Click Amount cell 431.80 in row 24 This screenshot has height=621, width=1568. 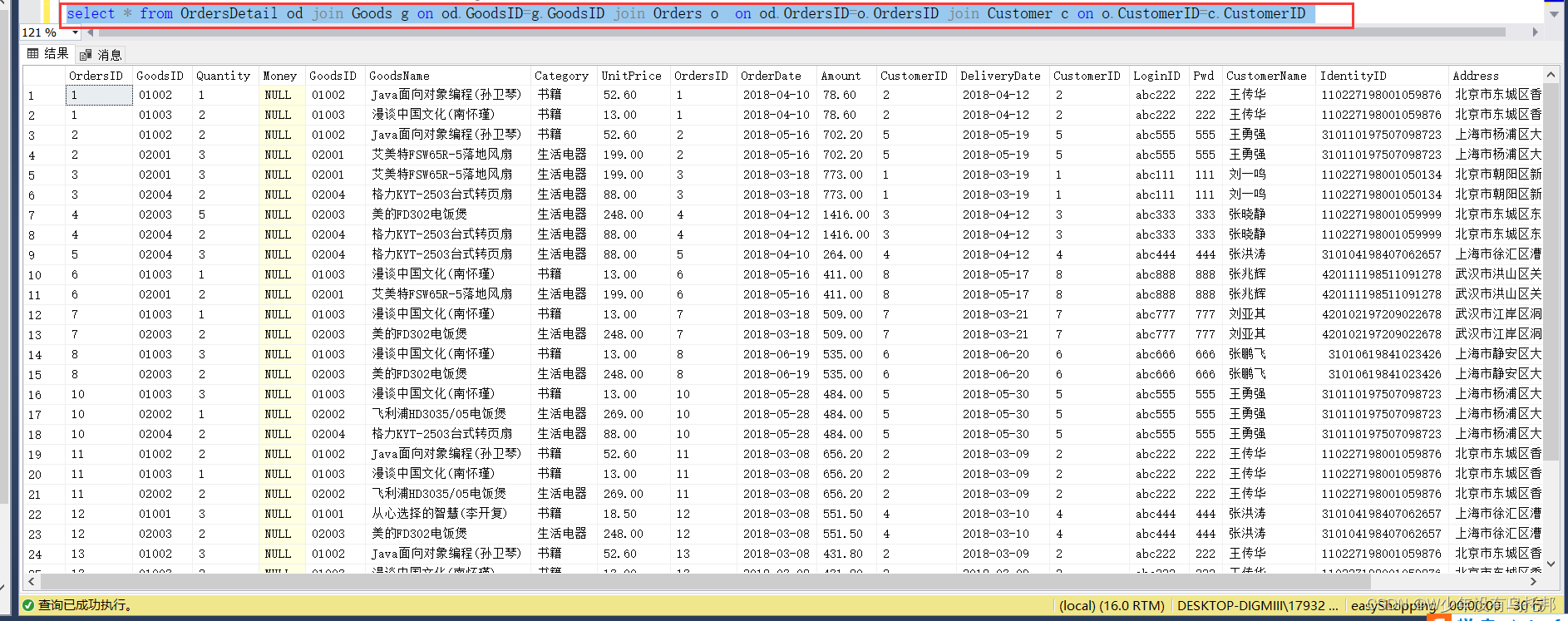(847, 554)
